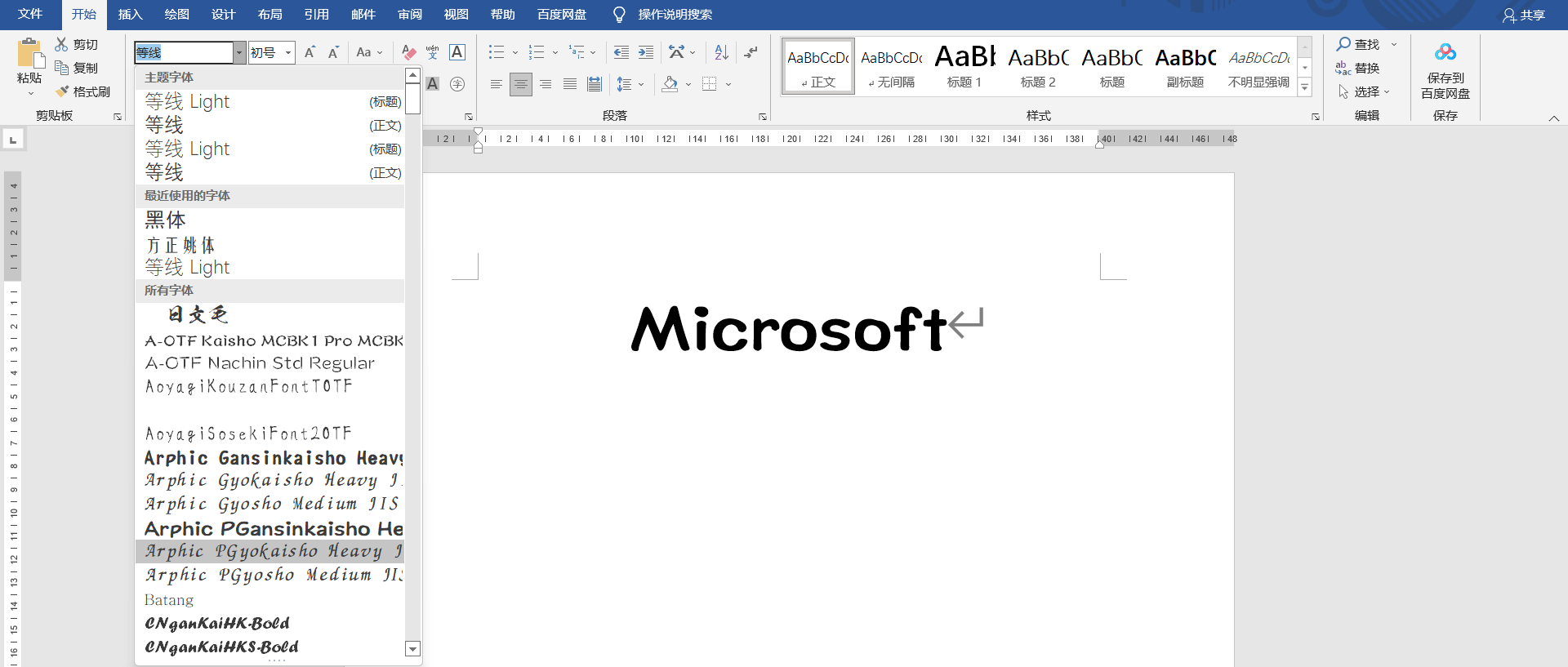Viewport: 1568px width, 667px height.
Task: Choose Batang font in list
Action: 269,600
